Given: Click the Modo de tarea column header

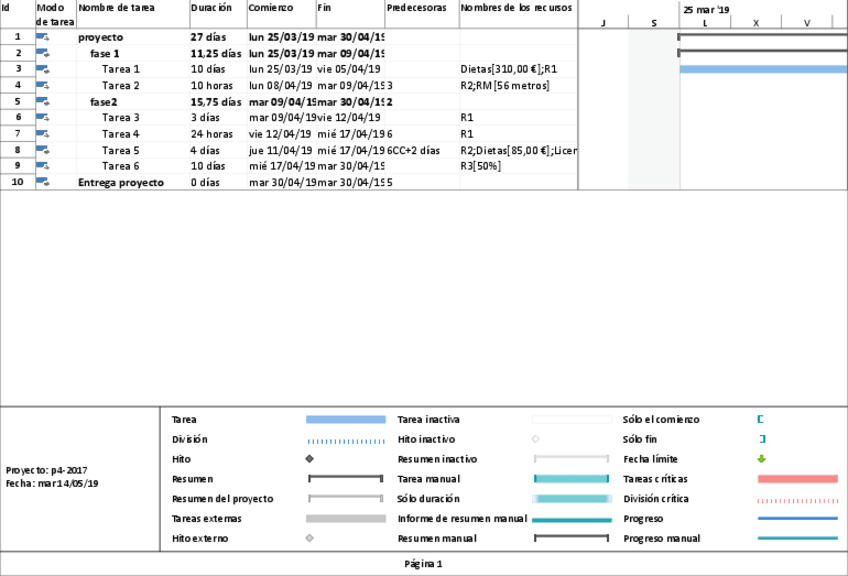Looking at the screenshot, I should pyautogui.click(x=55, y=15).
